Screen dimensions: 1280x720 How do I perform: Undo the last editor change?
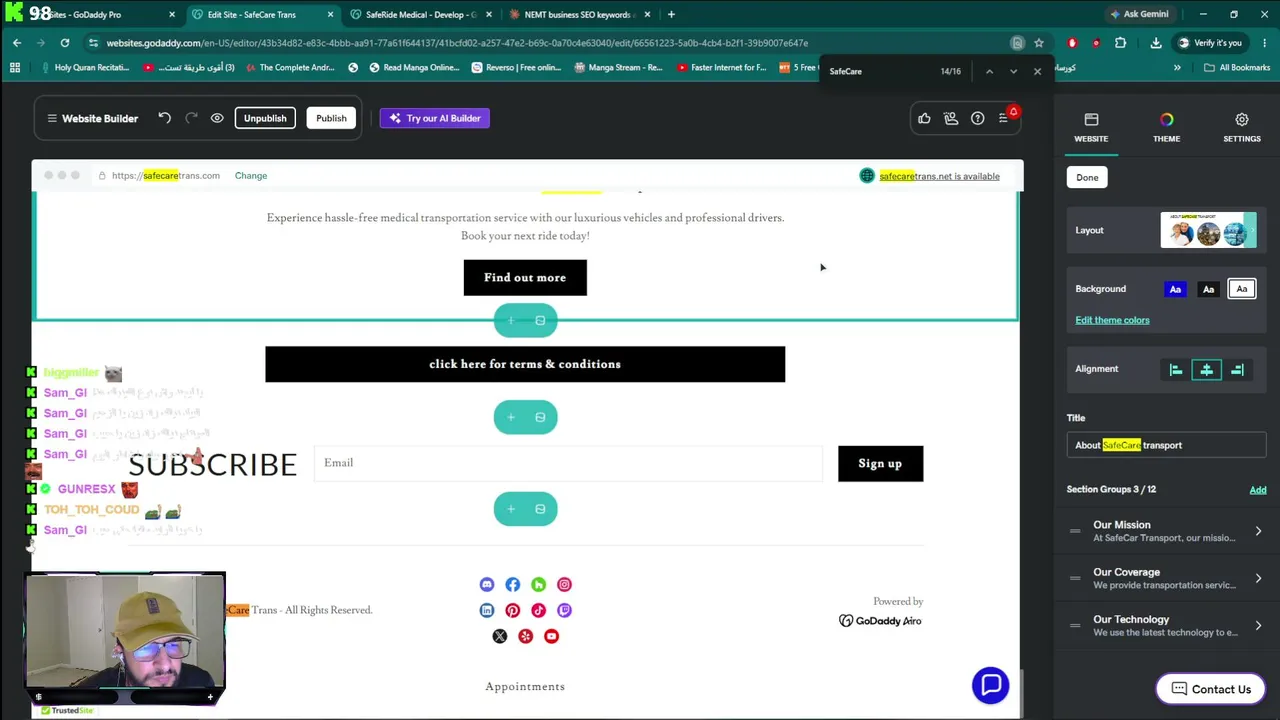[x=164, y=118]
